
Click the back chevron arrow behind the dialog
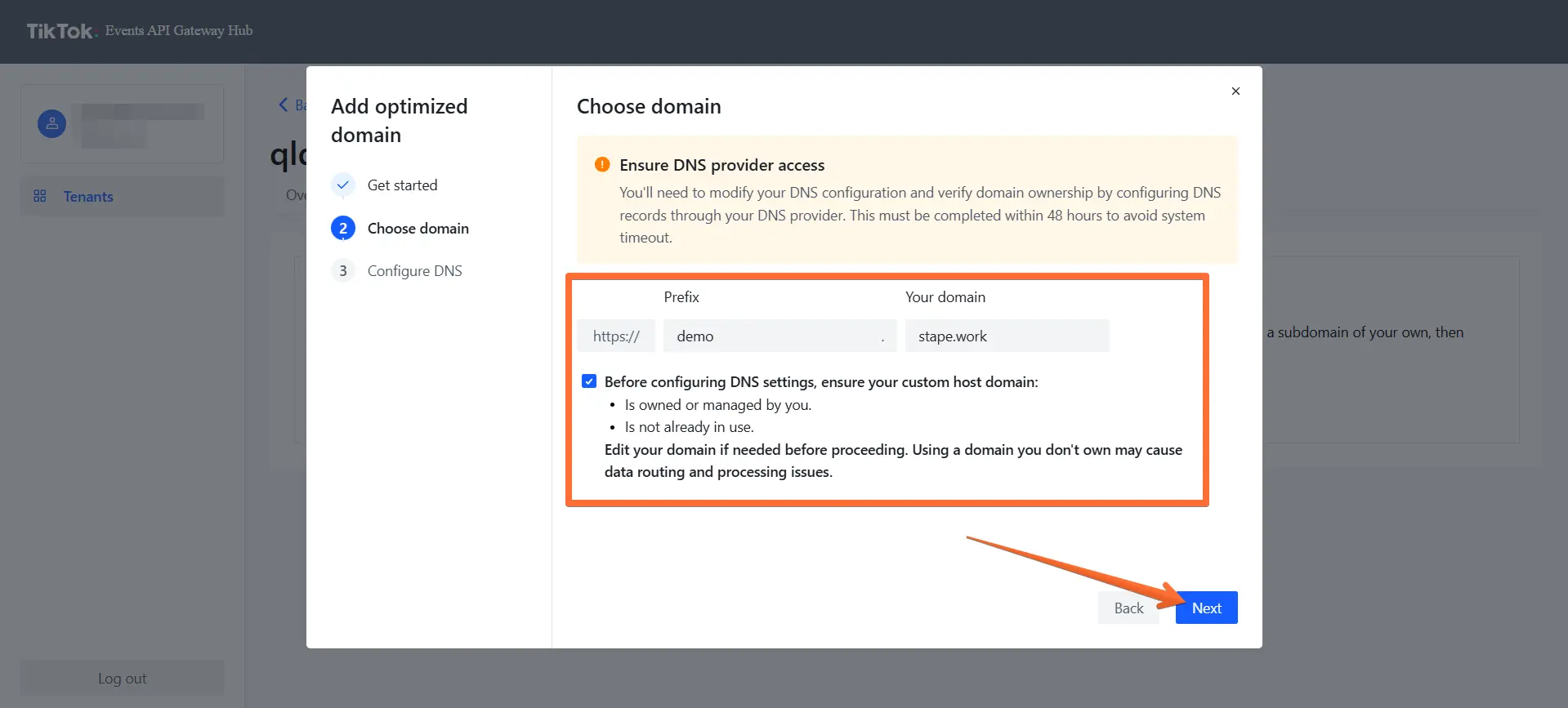[284, 105]
